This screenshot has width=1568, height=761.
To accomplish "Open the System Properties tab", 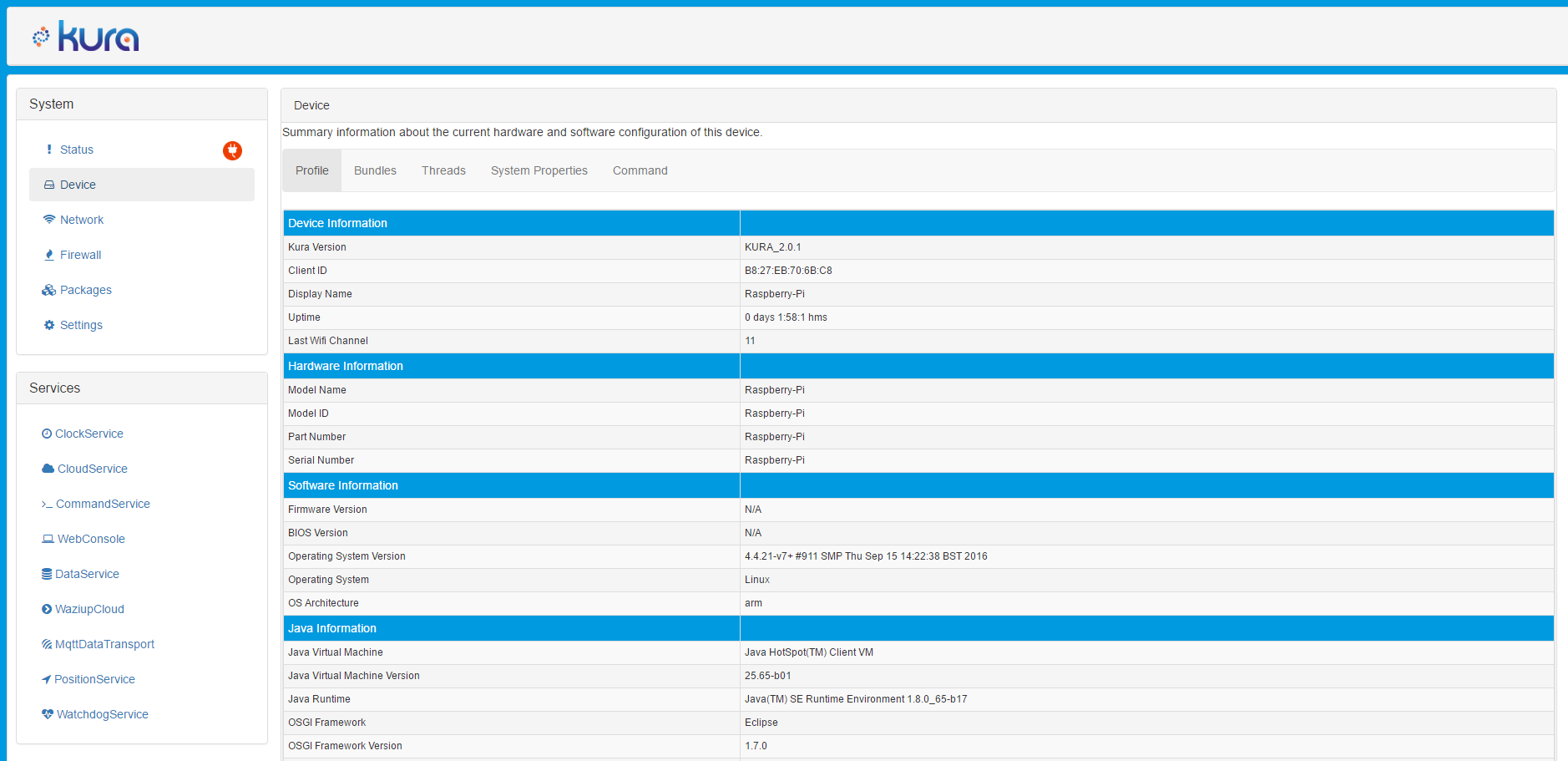I will coord(539,170).
